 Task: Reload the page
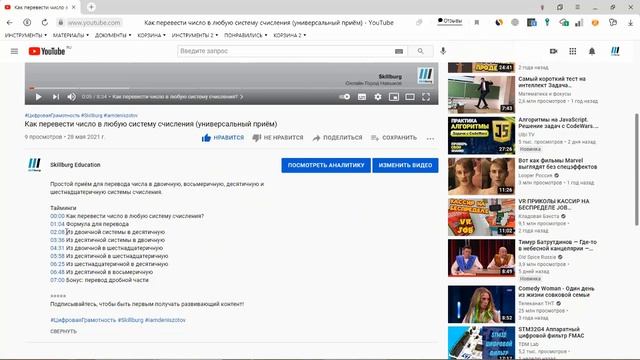tap(44, 22)
